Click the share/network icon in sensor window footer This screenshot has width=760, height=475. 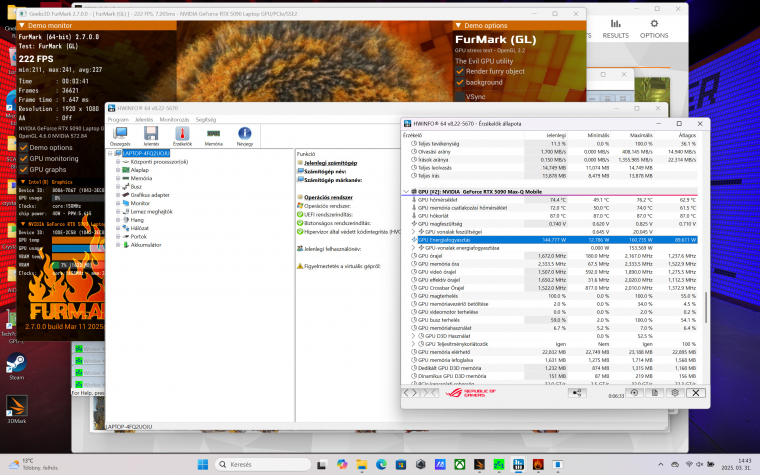click(x=577, y=393)
